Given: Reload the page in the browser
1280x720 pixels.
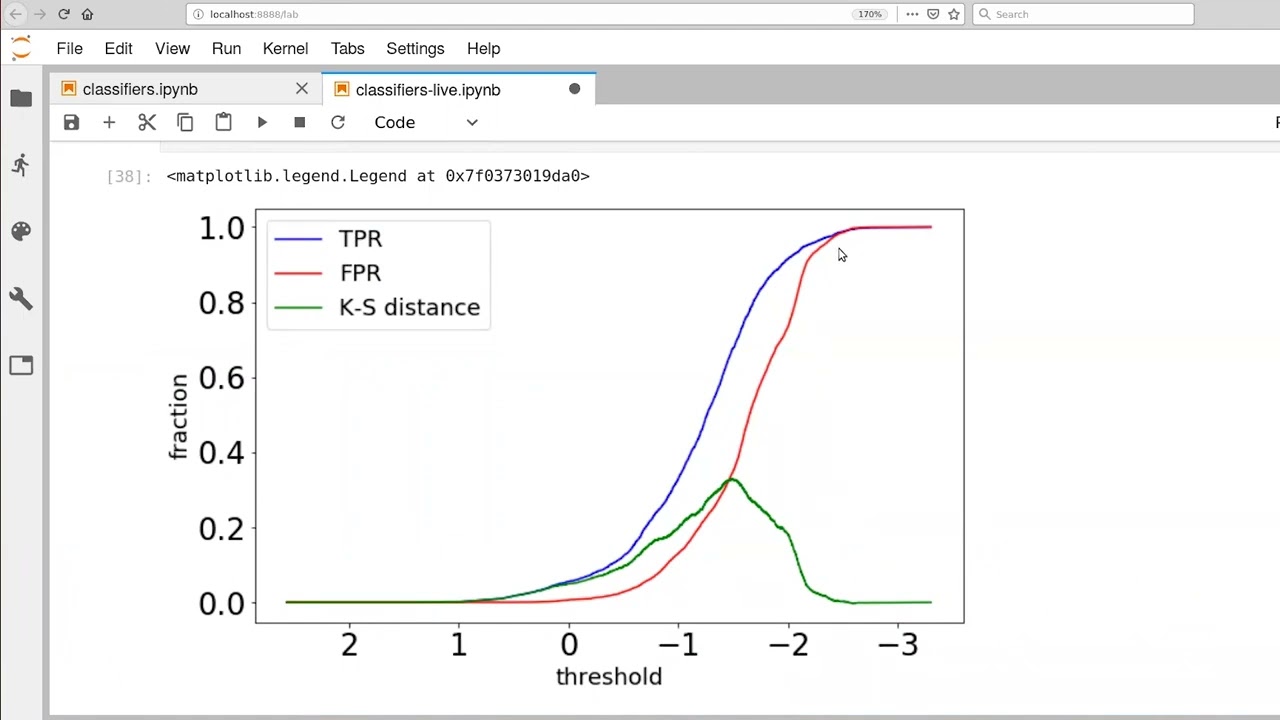Looking at the screenshot, I should [64, 14].
